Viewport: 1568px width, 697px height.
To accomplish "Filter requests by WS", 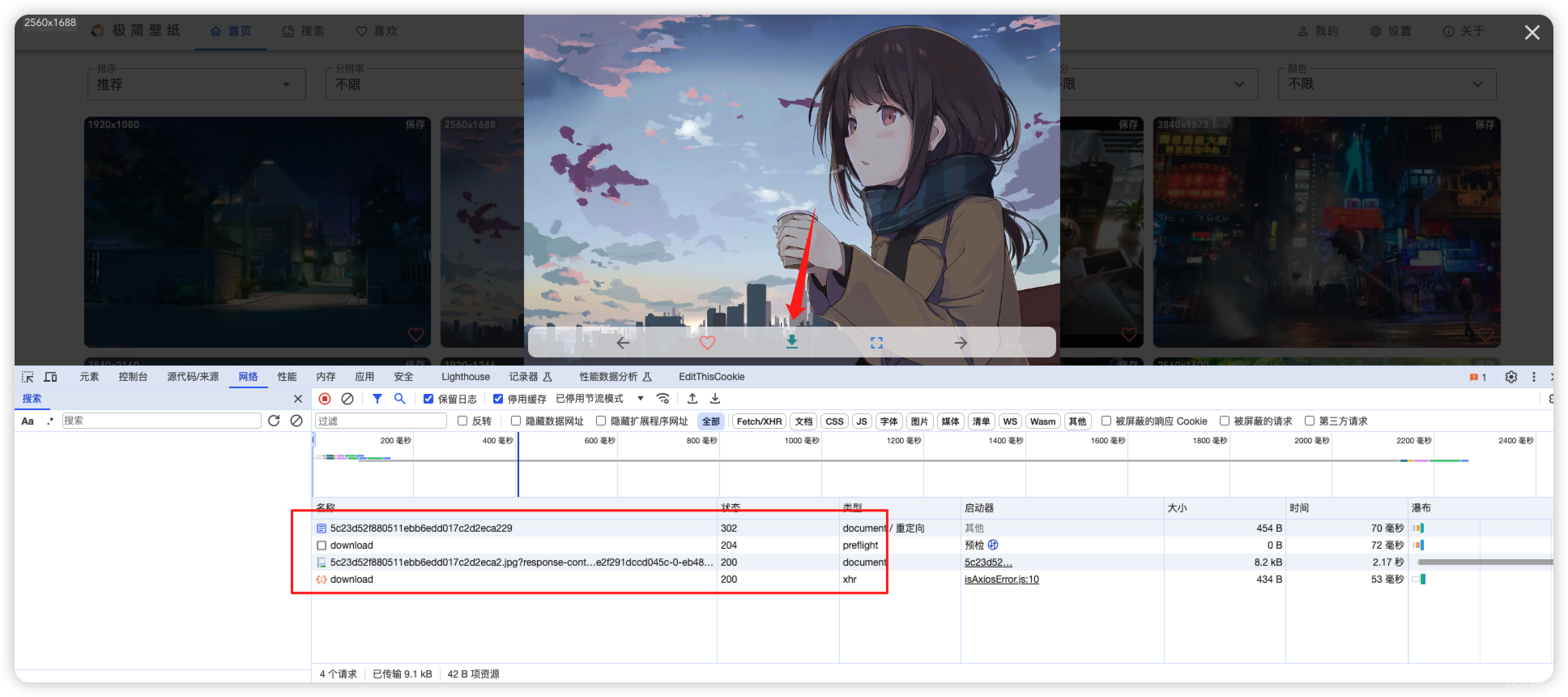I will pyautogui.click(x=1010, y=421).
